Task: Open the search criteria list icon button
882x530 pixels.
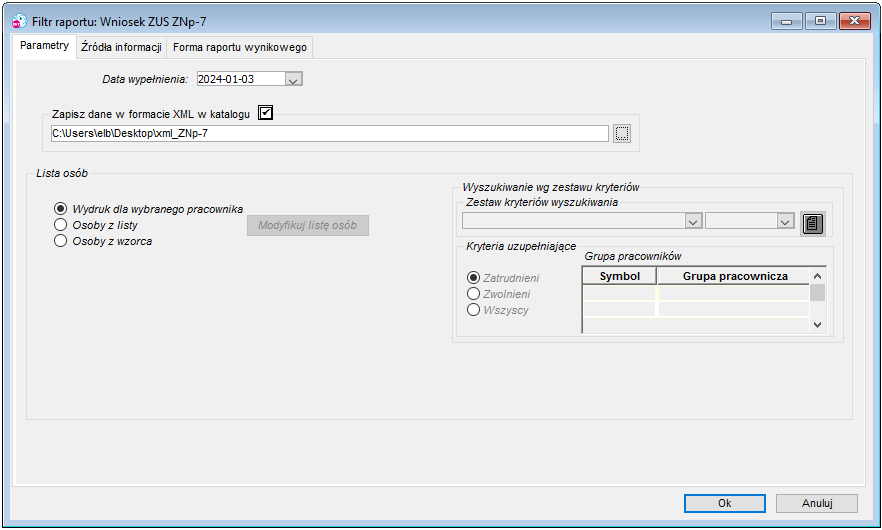Action: click(812, 223)
